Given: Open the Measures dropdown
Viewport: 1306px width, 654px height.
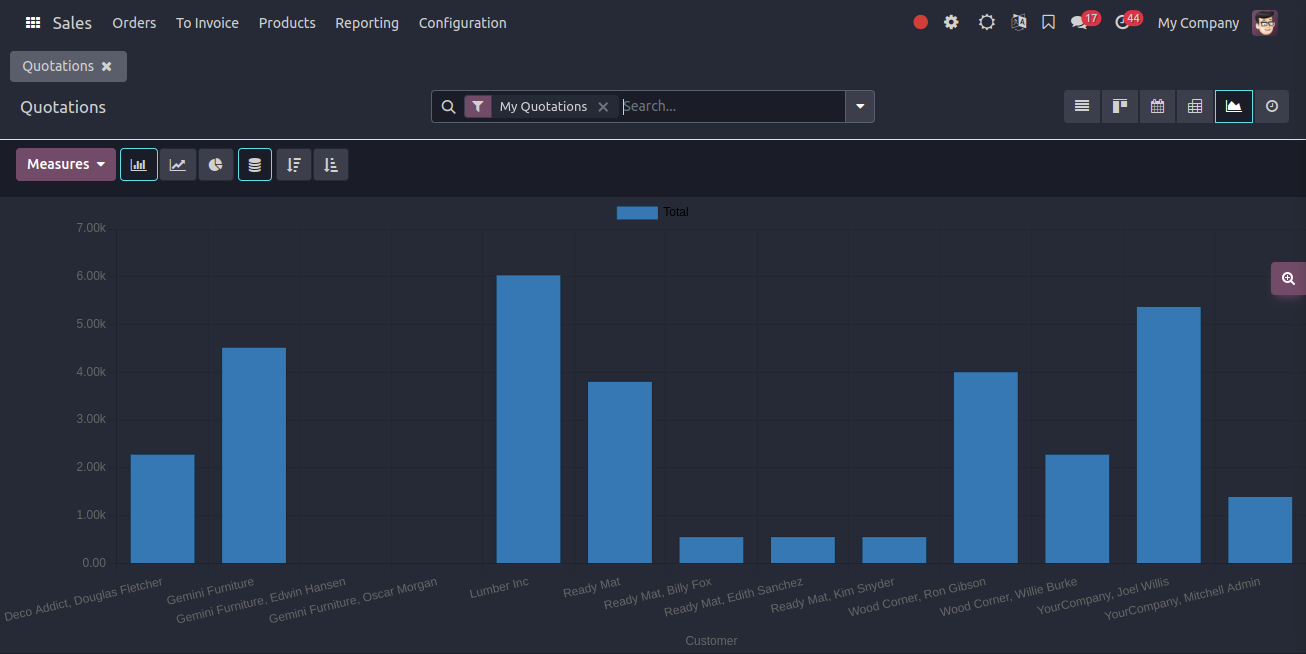Looking at the screenshot, I should pos(66,164).
